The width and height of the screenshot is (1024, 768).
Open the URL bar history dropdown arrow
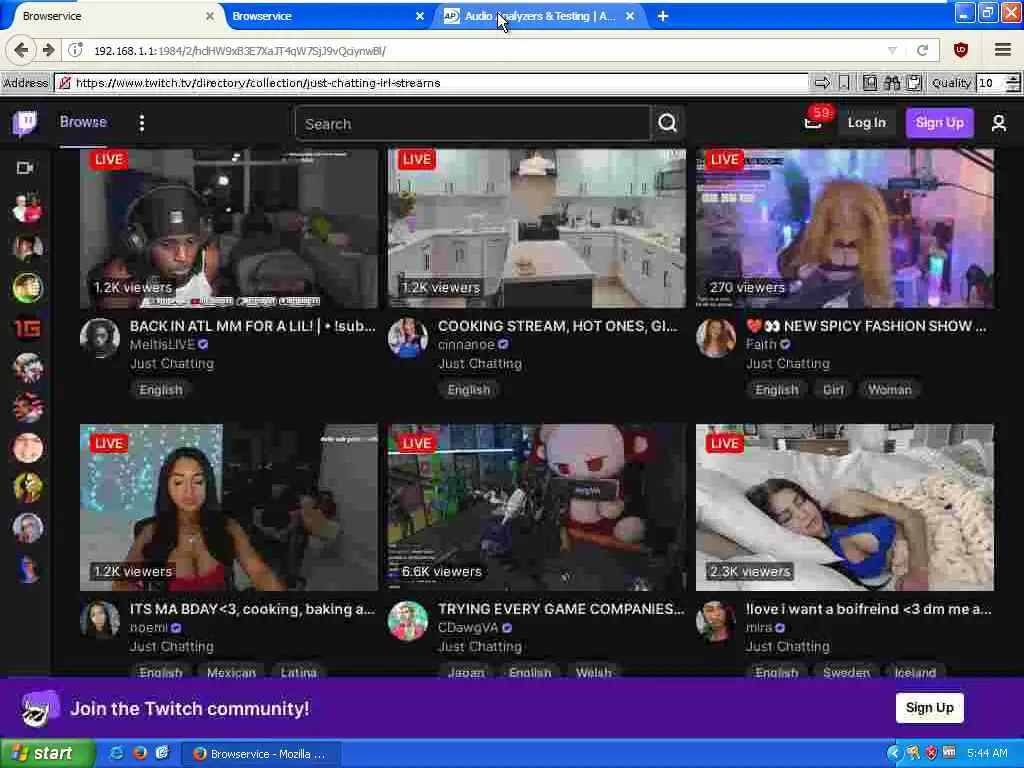[892, 50]
